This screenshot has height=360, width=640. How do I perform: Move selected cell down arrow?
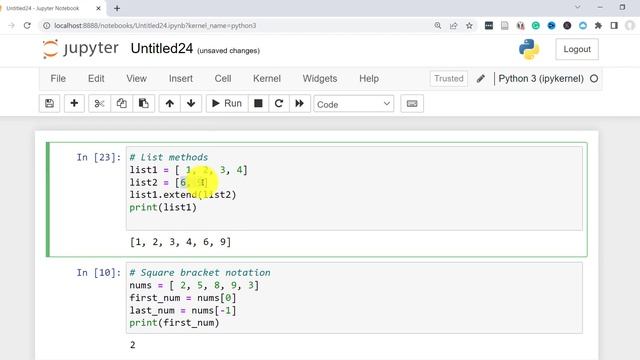coord(191,104)
